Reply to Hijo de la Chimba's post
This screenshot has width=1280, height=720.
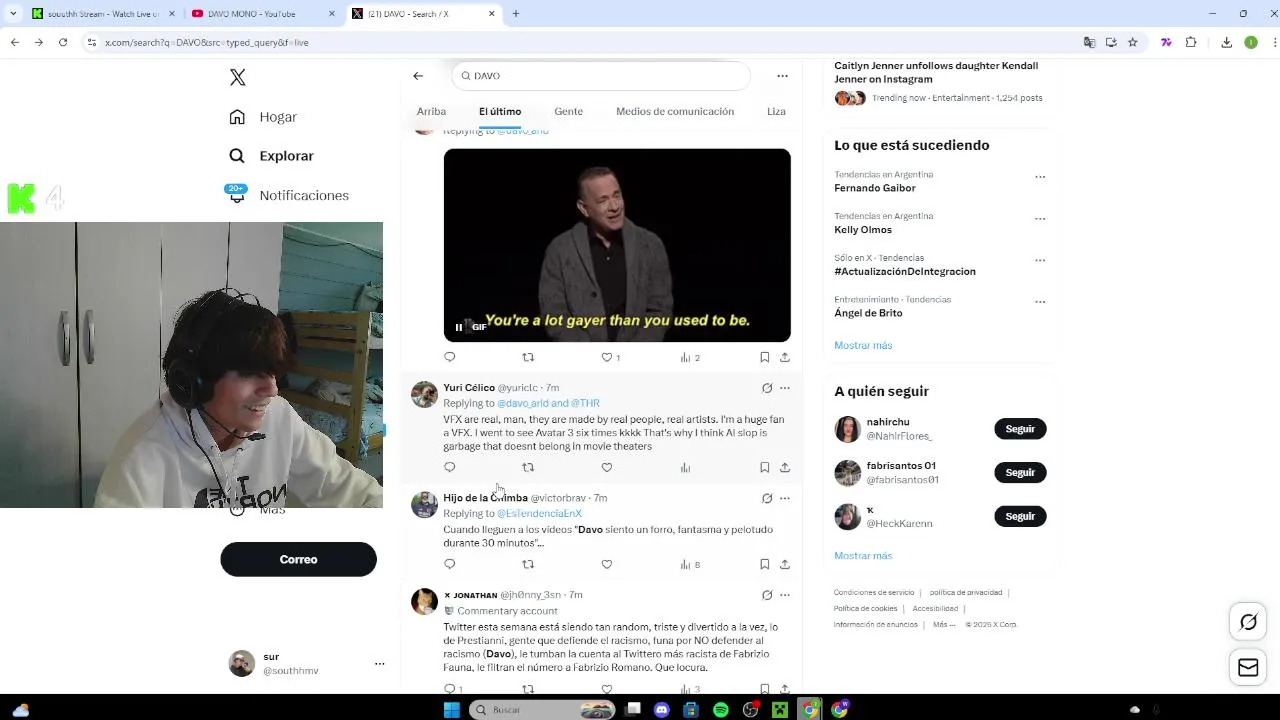pos(449,564)
